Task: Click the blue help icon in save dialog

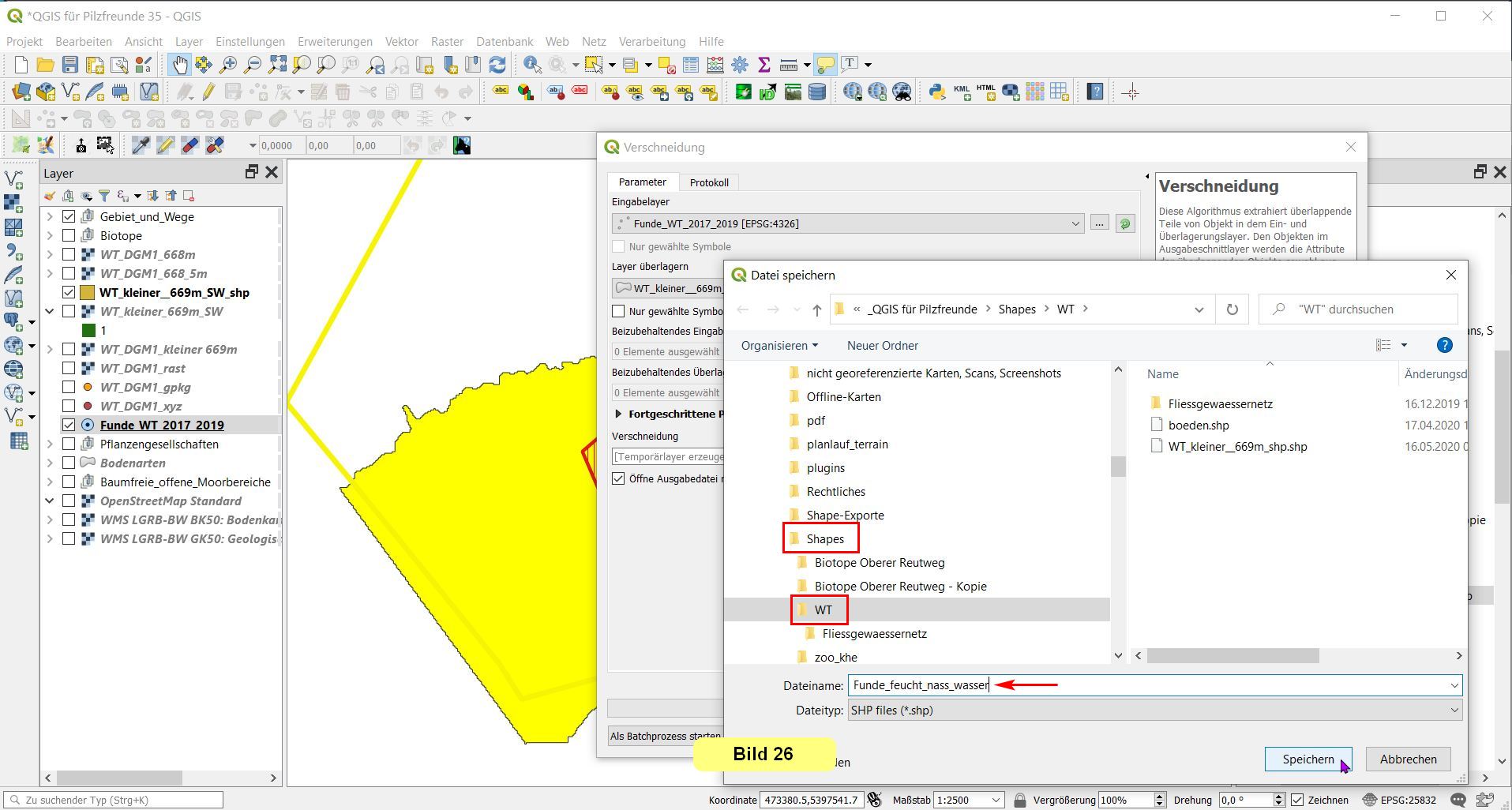Action: (1444, 345)
